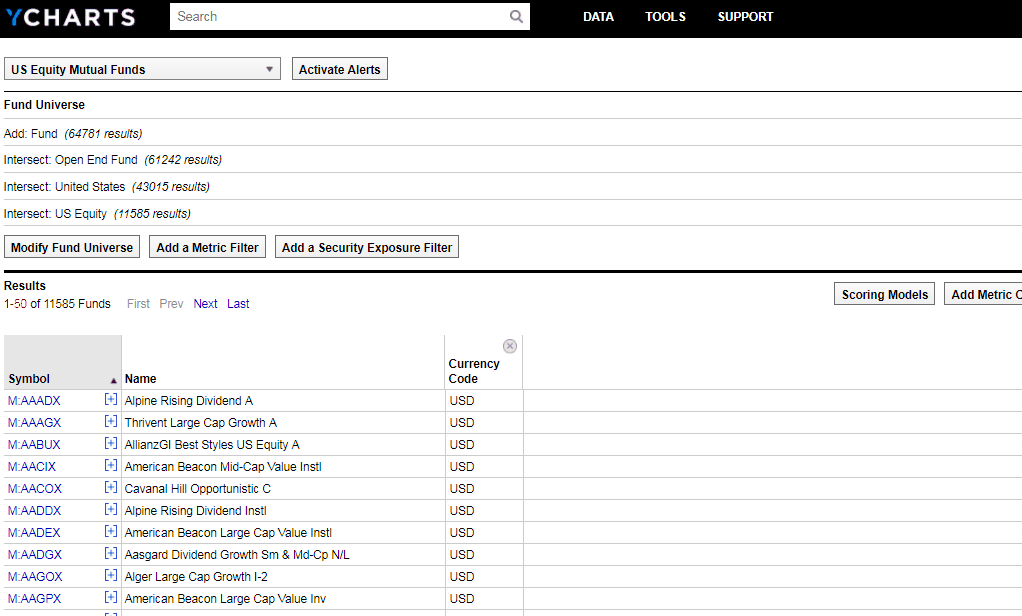This screenshot has height=616, width=1022.
Task: Open fund M:AAADX link
Action: click(x=34, y=401)
